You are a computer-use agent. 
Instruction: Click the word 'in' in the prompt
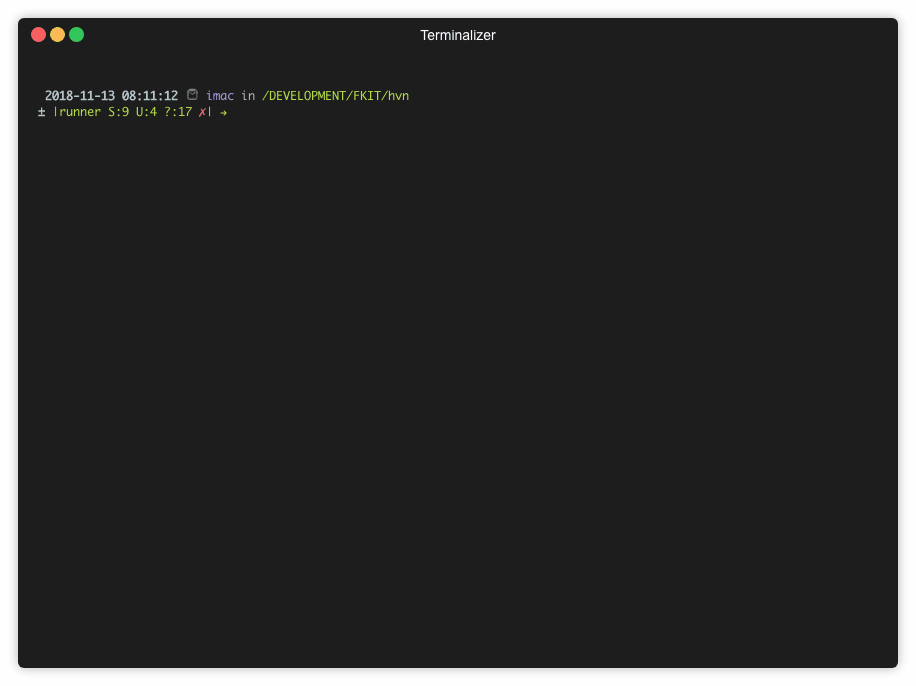click(248, 96)
